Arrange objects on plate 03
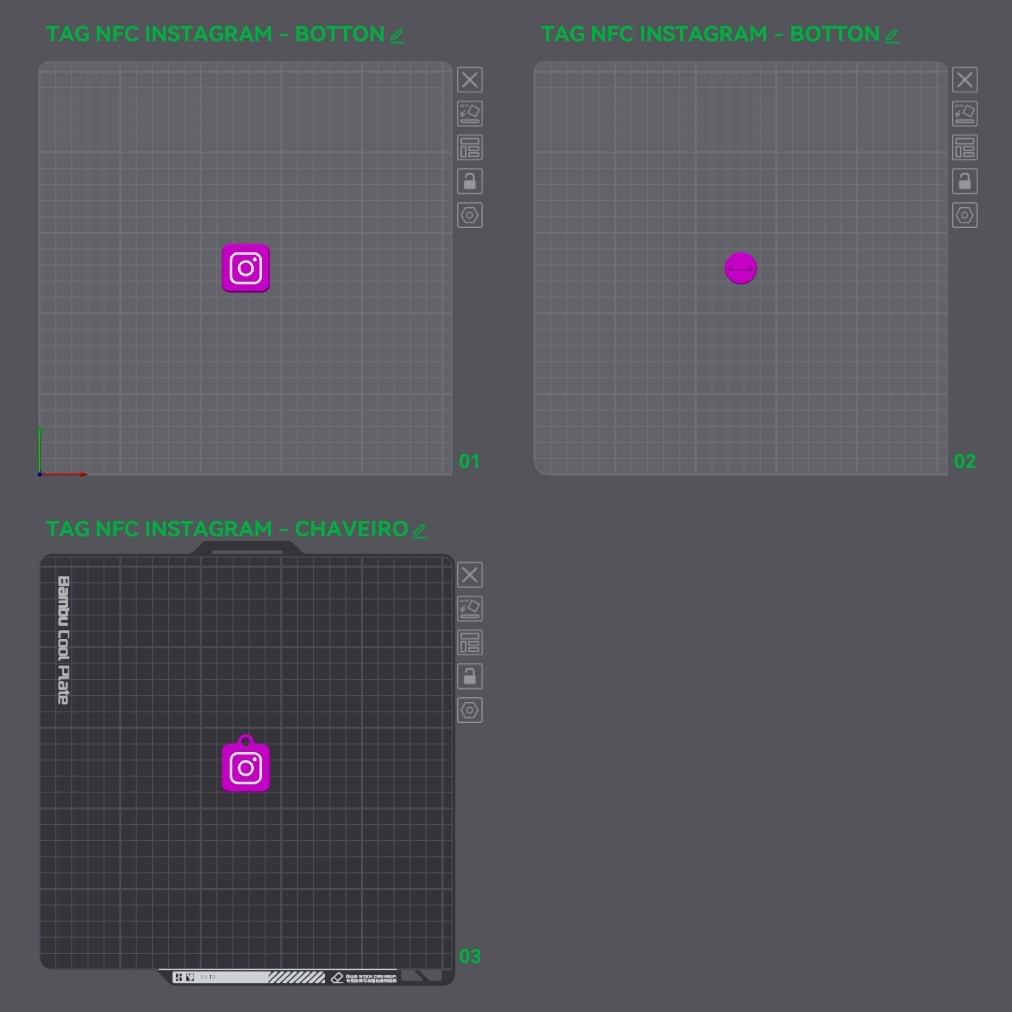 coord(470,642)
